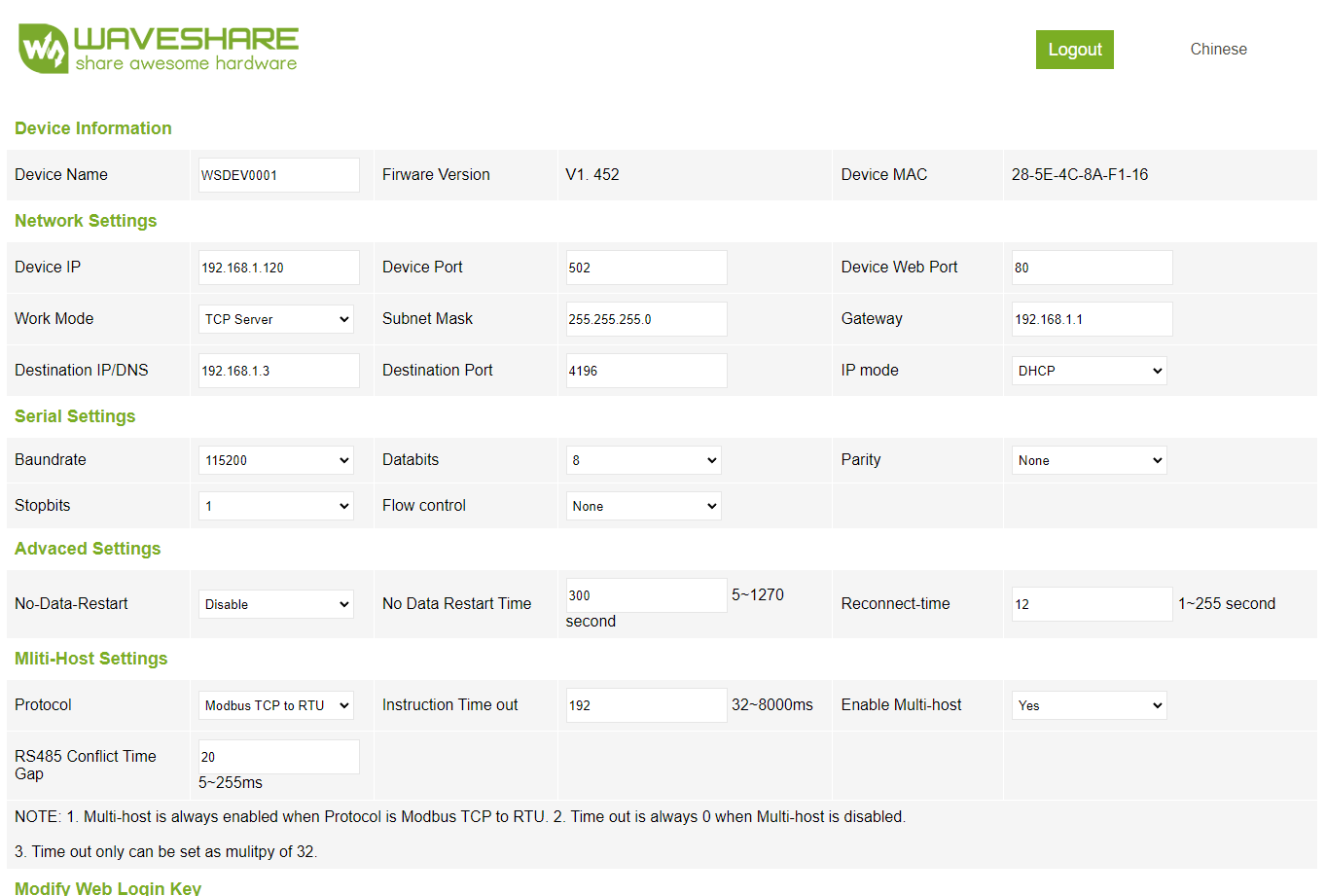Open the Baundrate dropdown
Viewport: 1326px width, 896px height.
pyautogui.click(x=277, y=460)
